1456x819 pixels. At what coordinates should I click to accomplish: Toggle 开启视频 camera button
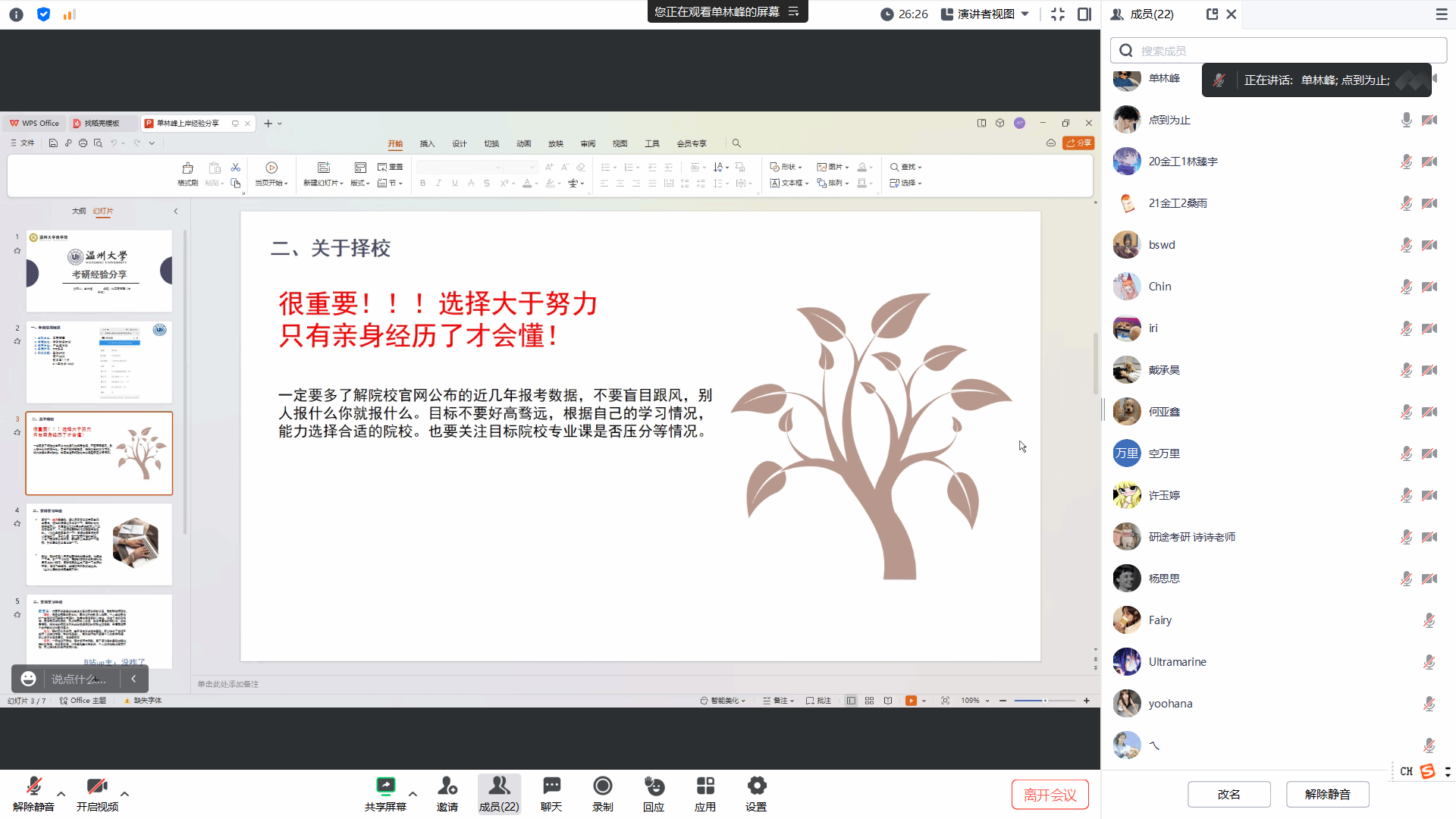coord(96,786)
